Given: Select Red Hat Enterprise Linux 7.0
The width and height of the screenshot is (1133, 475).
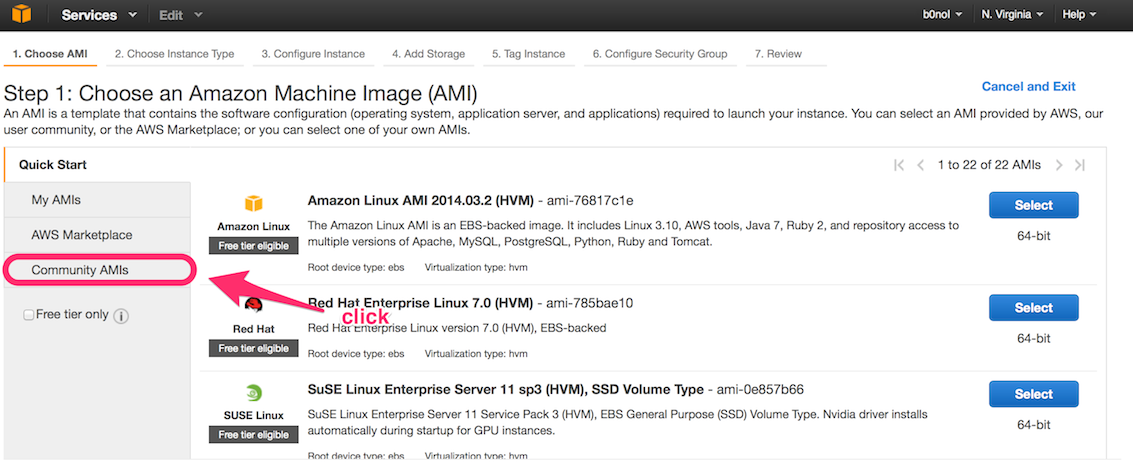Looking at the screenshot, I should (x=1033, y=308).
